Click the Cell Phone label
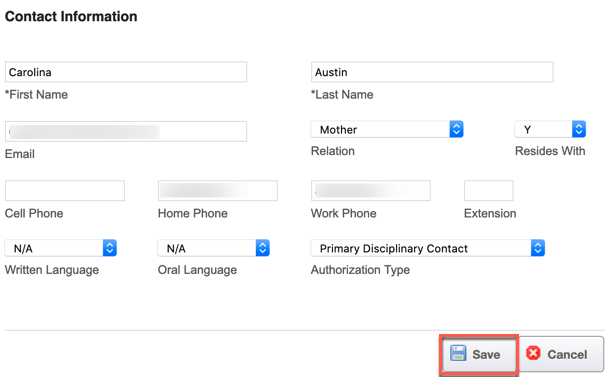613x377 pixels. tap(34, 214)
